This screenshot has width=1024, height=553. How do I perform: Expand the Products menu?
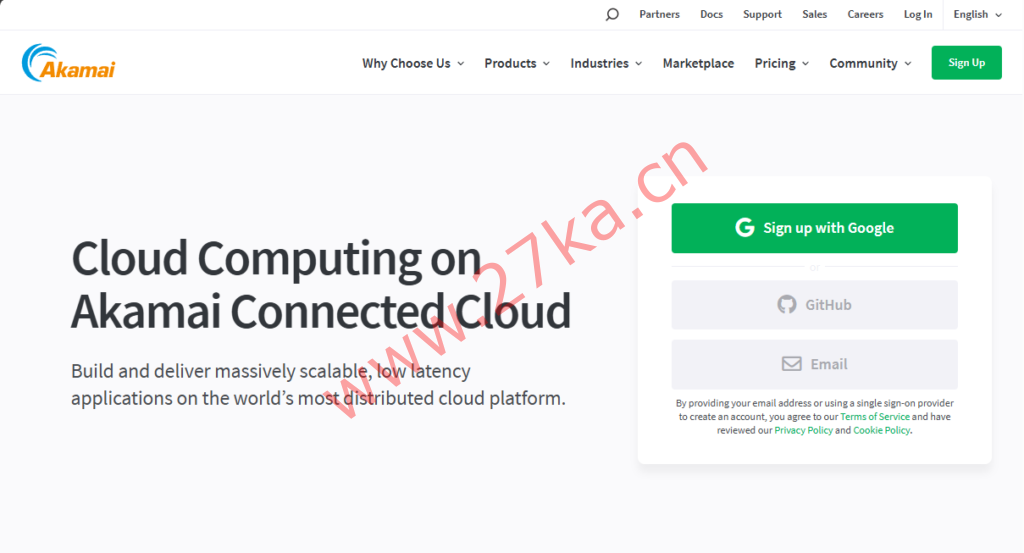pos(517,63)
